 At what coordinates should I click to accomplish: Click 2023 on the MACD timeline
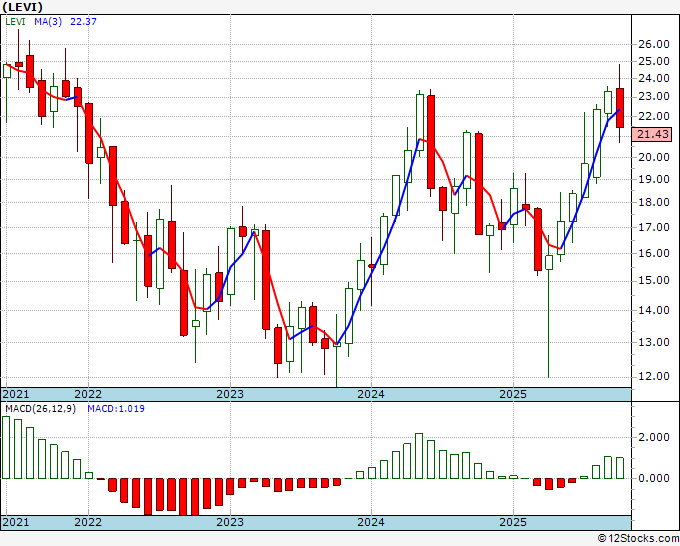coord(230,522)
